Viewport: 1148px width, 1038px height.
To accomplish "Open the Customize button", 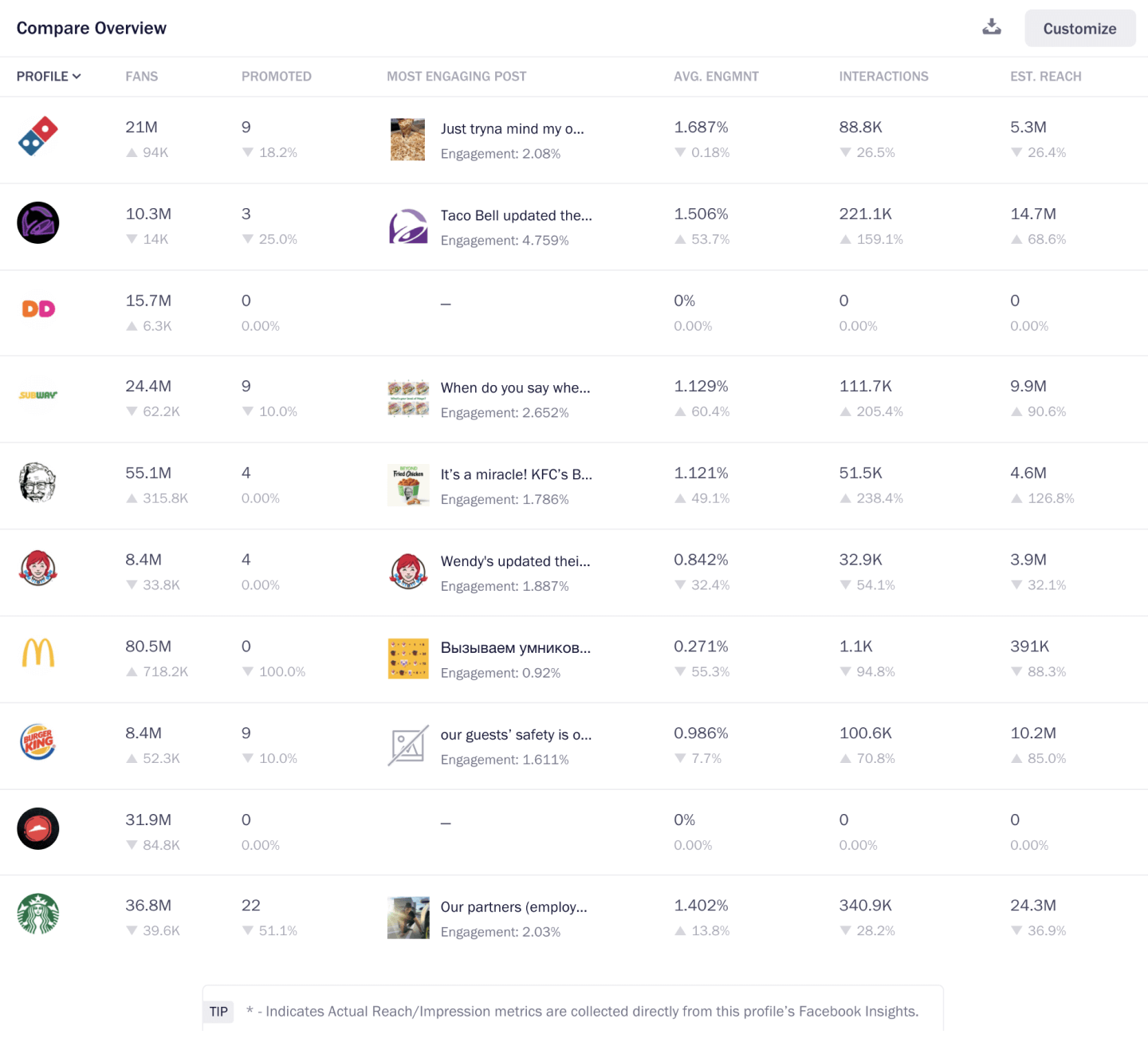I will (1079, 29).
